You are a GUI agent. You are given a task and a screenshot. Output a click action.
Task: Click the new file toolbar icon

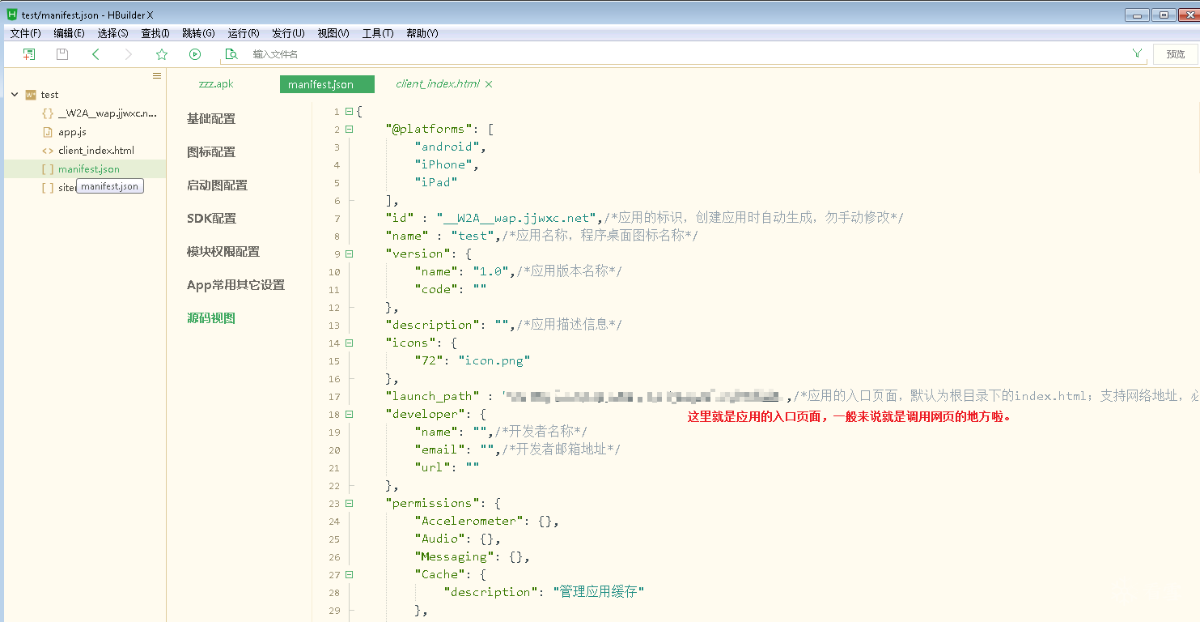29,54
